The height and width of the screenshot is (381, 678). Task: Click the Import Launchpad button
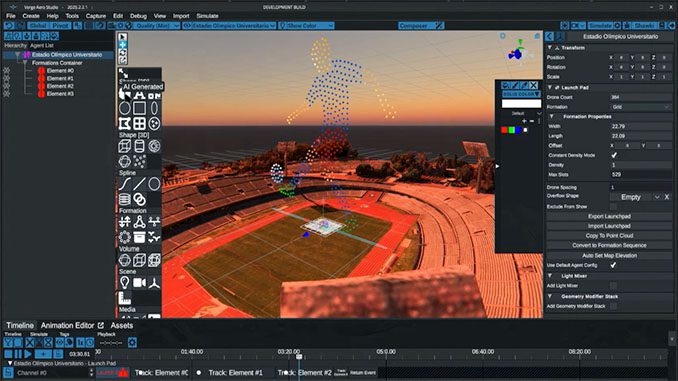[x=609, y=226]
